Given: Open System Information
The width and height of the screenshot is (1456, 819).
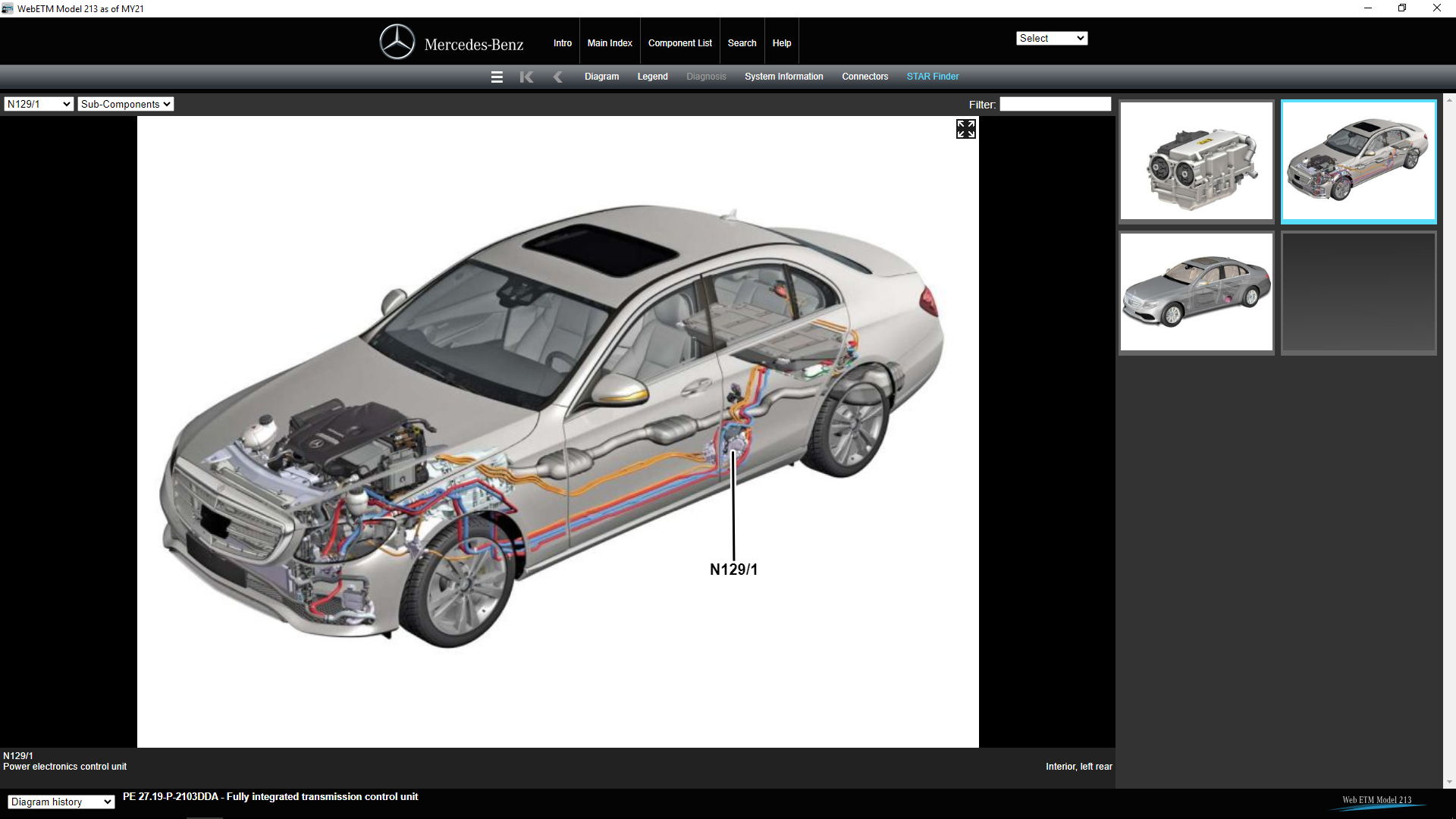Looking at the screenshot, I should pos(783,77).
